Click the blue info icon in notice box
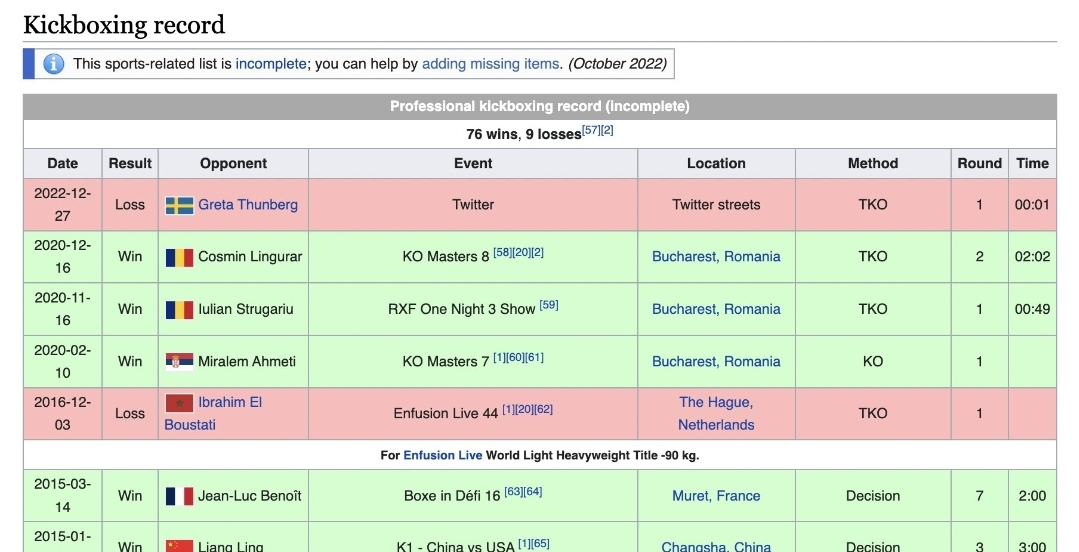The image size is (1079, 552). click(x=54, y=64)
